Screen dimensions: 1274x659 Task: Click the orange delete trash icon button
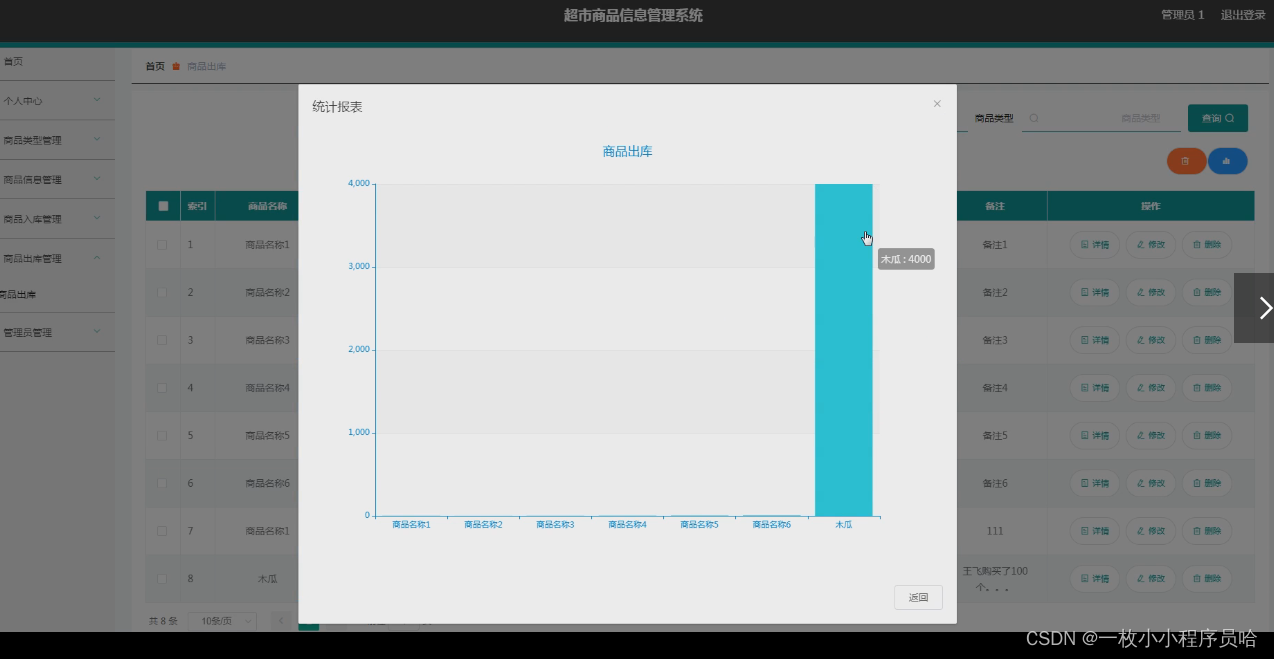1186,161
